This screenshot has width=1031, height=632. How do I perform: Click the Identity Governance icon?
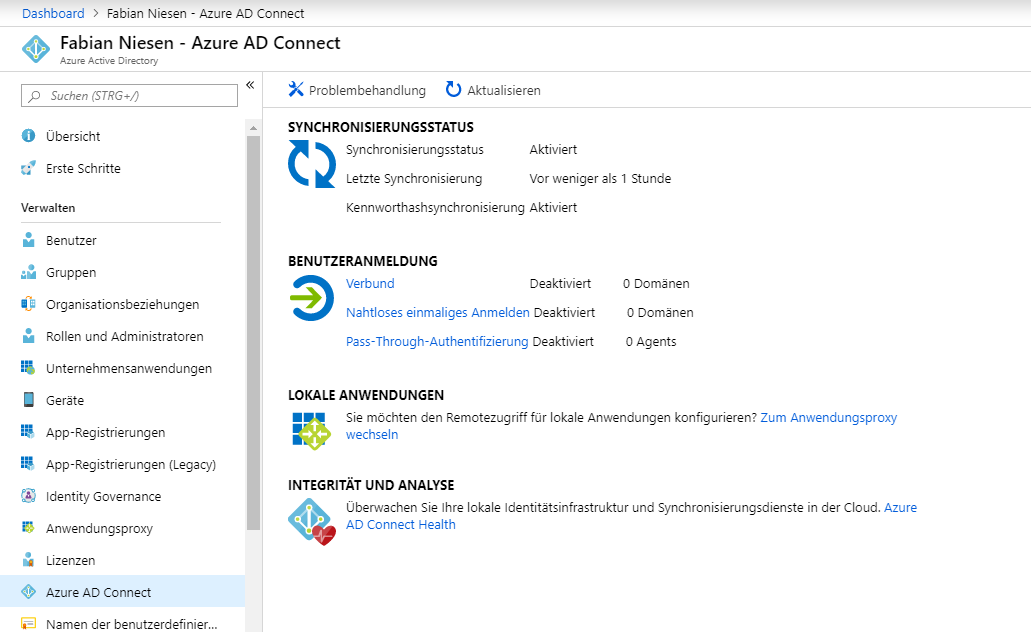(x=28, y=496)
